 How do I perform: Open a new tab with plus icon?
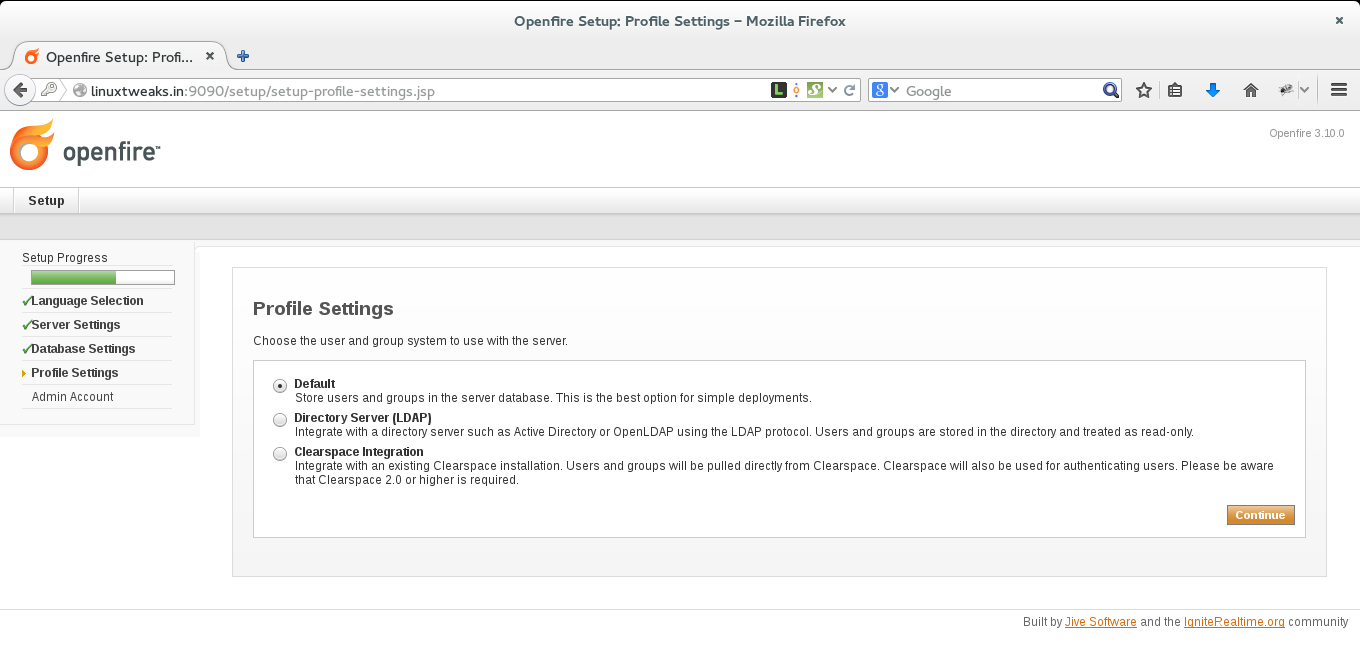coord(243,57)
